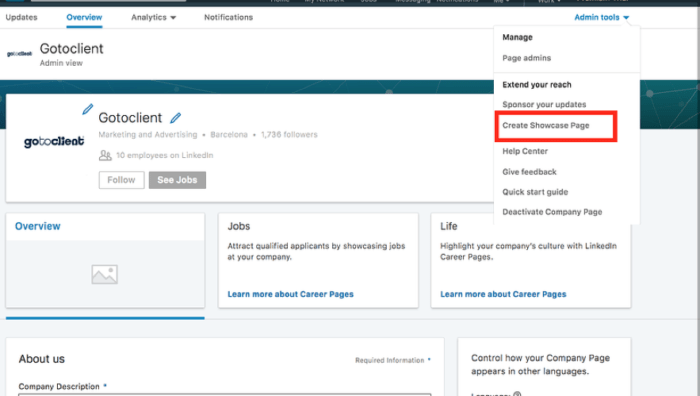Click the Manage section heading

[x=517, y=38]
